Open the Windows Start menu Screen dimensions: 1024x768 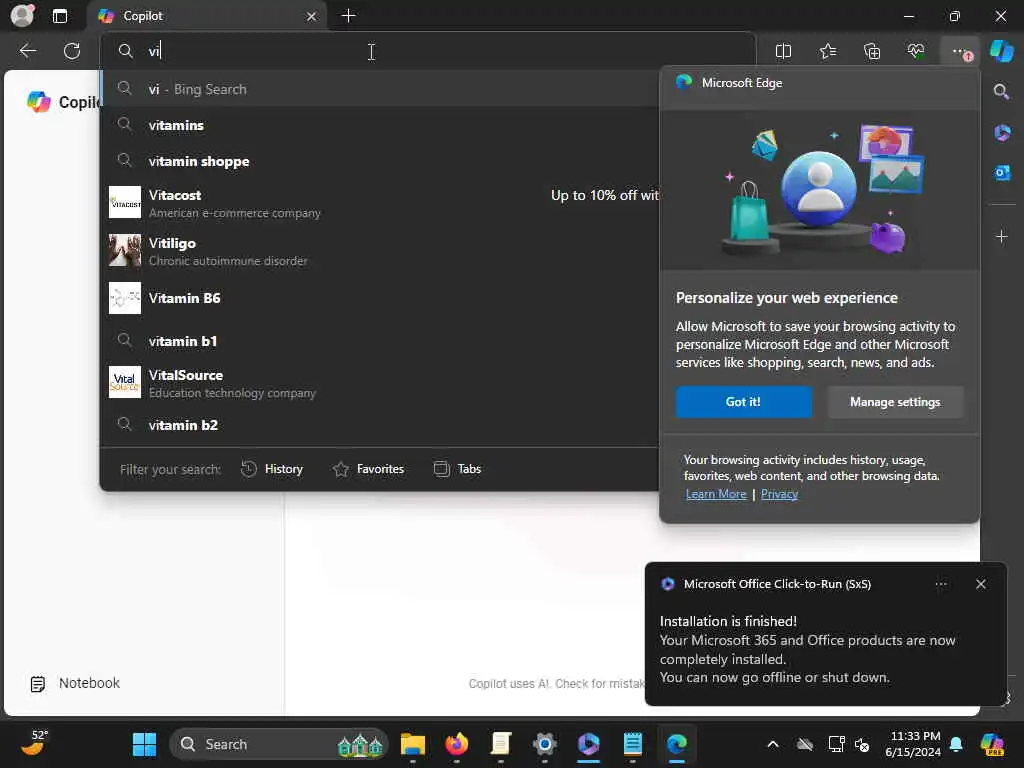[144, 744]
